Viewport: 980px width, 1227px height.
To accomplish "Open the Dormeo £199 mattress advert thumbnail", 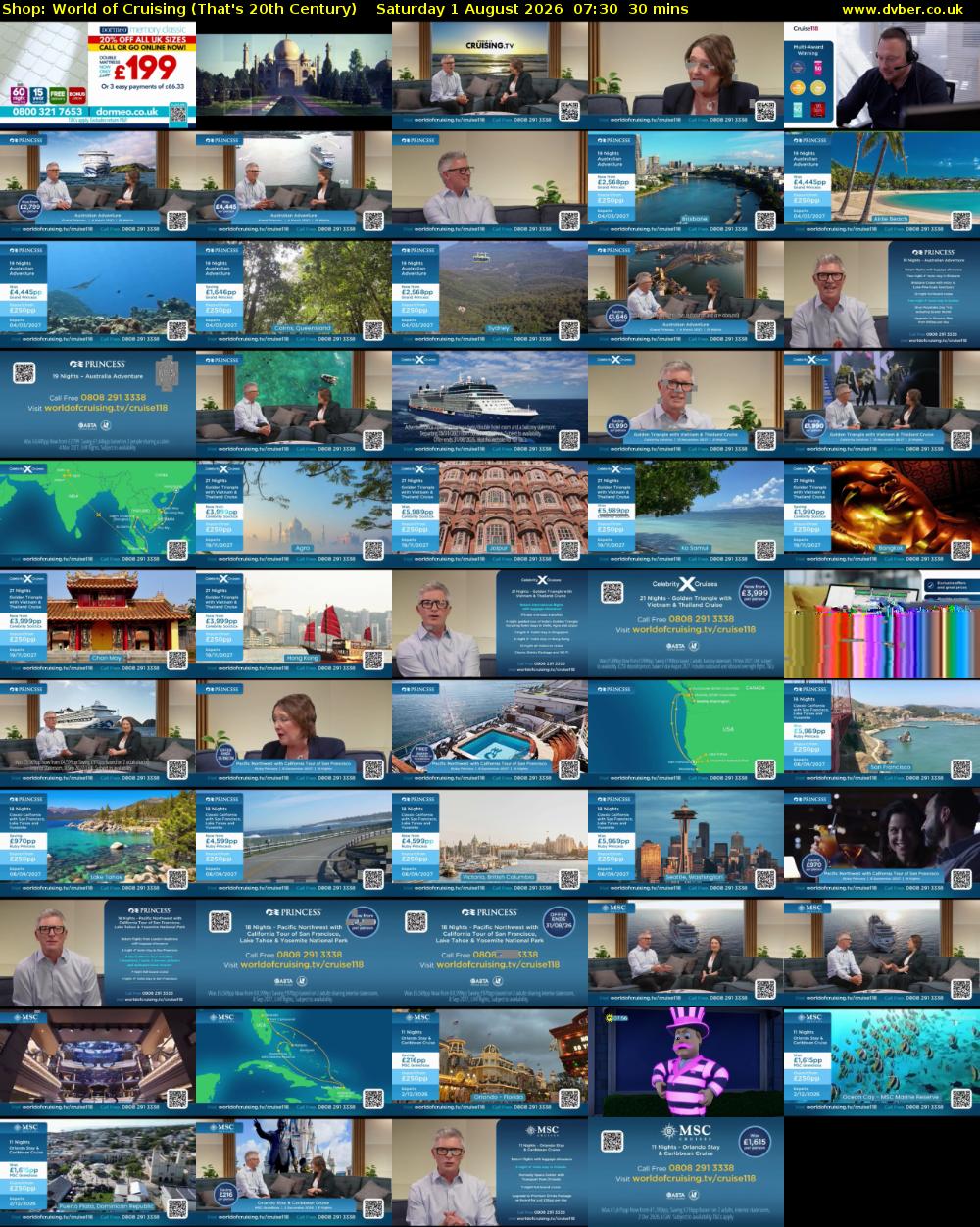I will [x=98, y=74].
